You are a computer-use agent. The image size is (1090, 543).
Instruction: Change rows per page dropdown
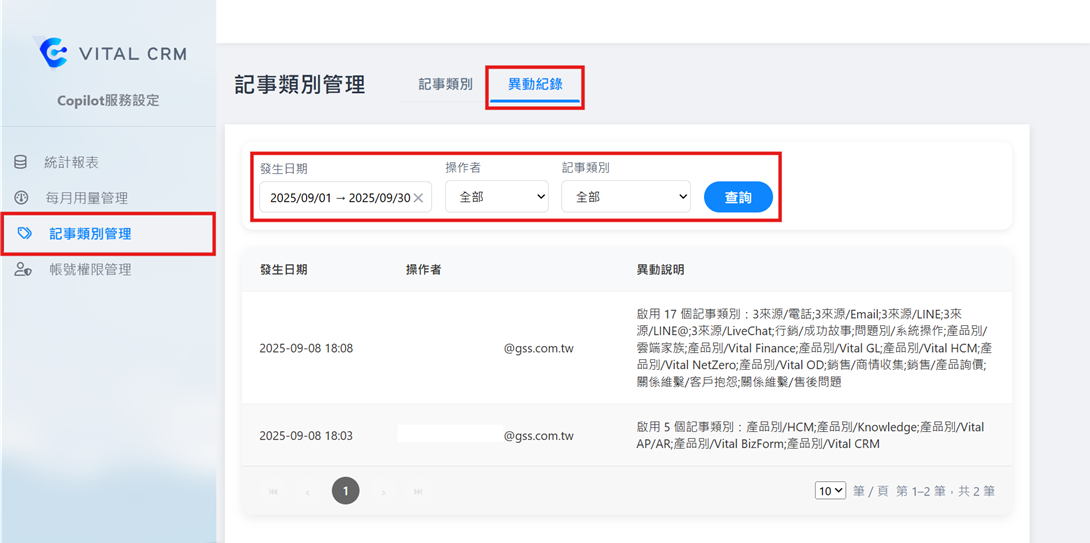830,491
